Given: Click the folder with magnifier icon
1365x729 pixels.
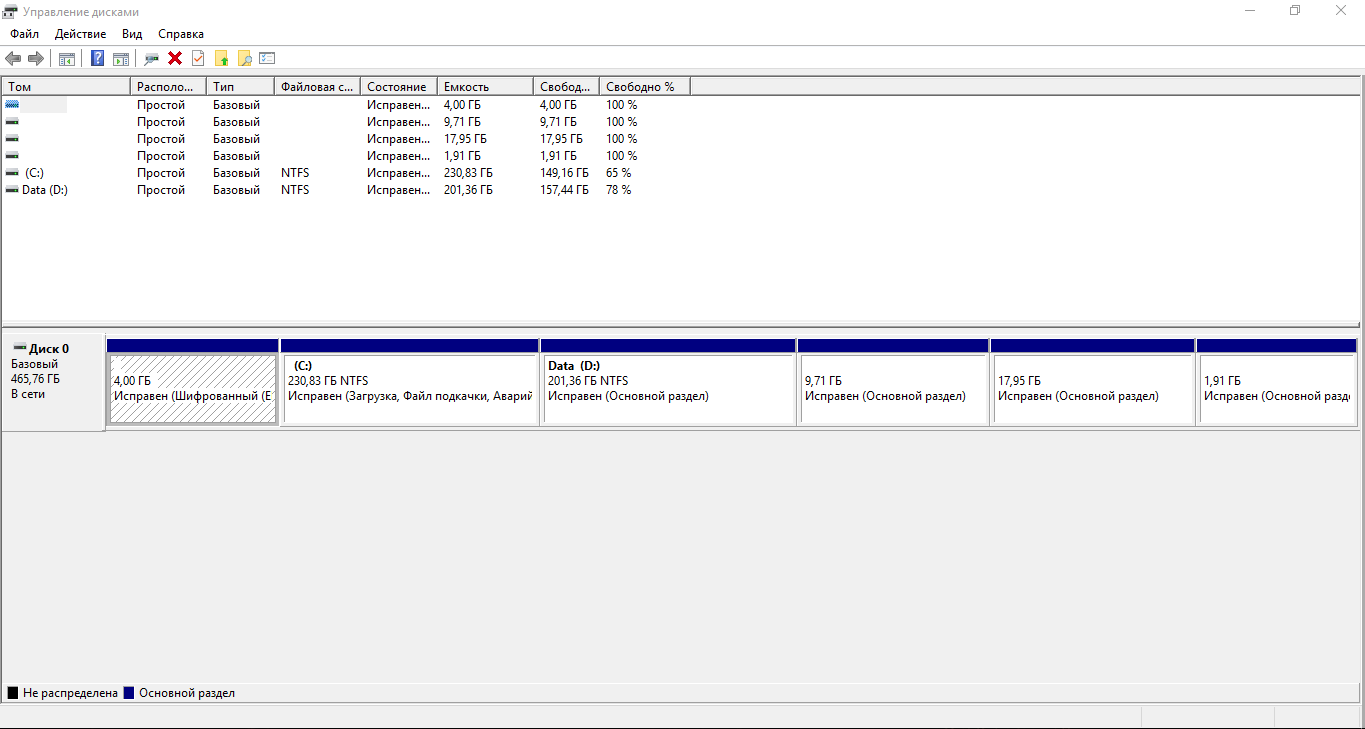Looking at the screenshot, I should [x=244, y=58].
